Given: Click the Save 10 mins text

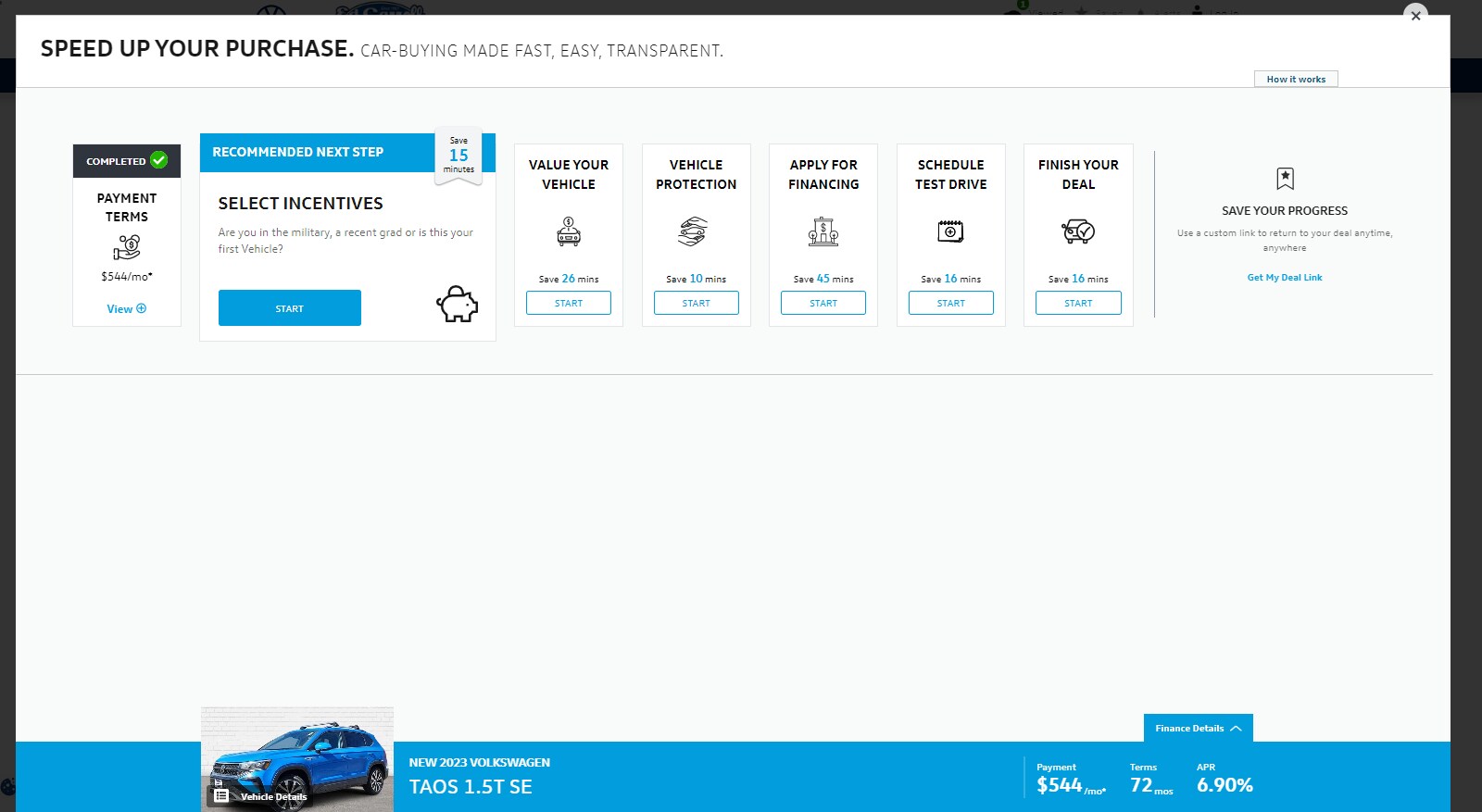Looking at the screenshot, I should [x=697, y=279].
